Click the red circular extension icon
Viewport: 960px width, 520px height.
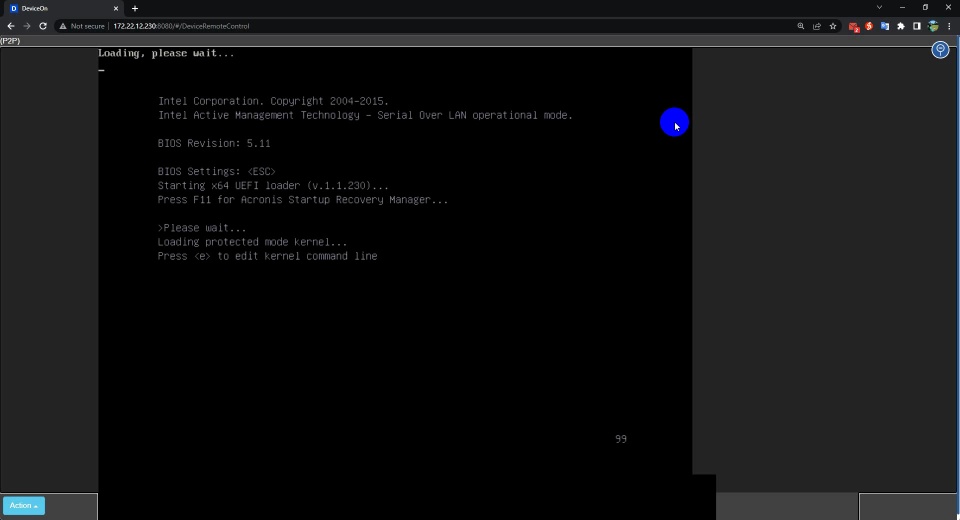(869, 26)
